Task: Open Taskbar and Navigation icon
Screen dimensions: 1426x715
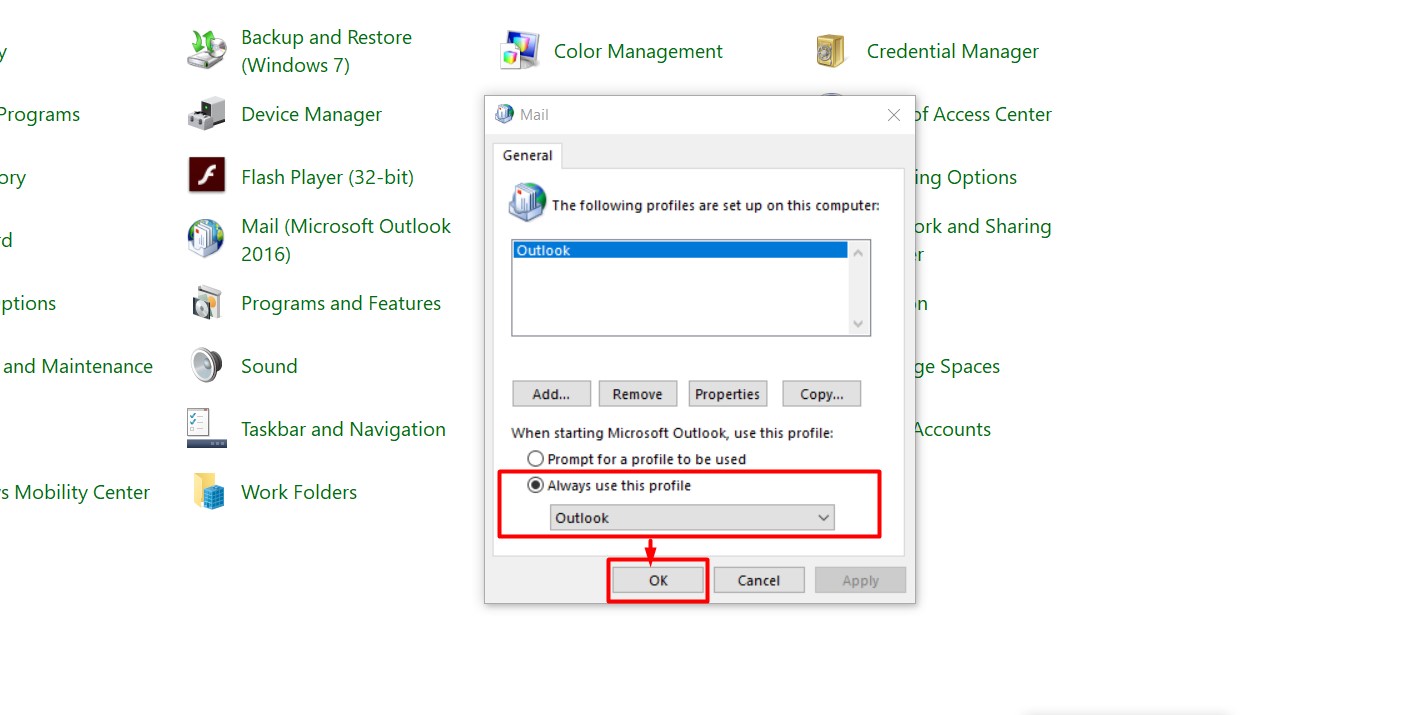Action: (x=207, y=428)
